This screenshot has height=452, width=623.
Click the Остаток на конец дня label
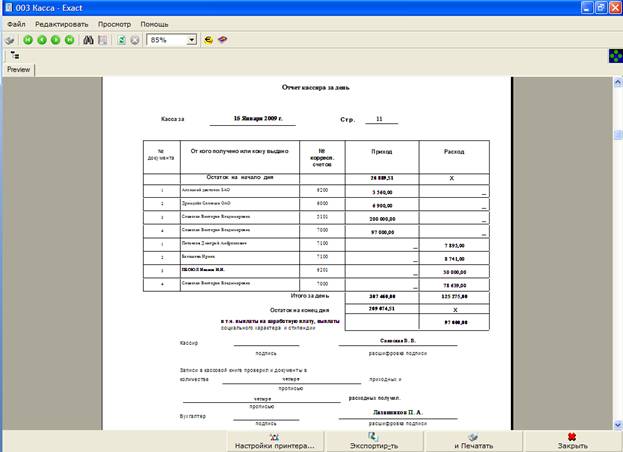coord(299,310)
